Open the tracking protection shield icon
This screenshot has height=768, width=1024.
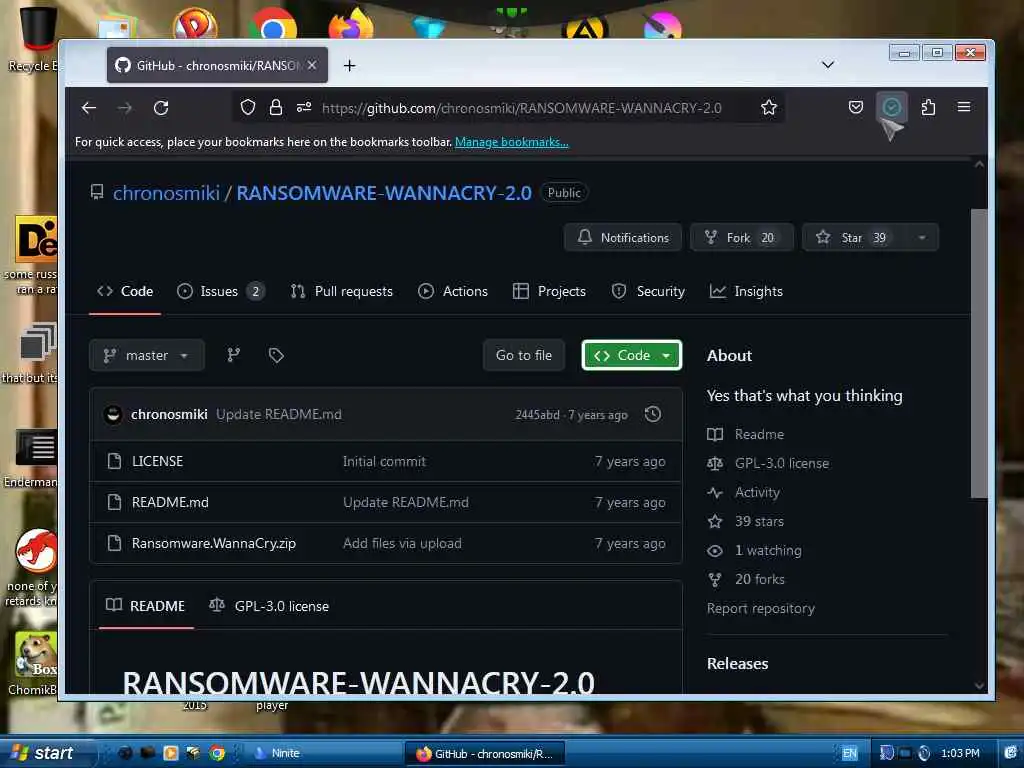point(248,107)
